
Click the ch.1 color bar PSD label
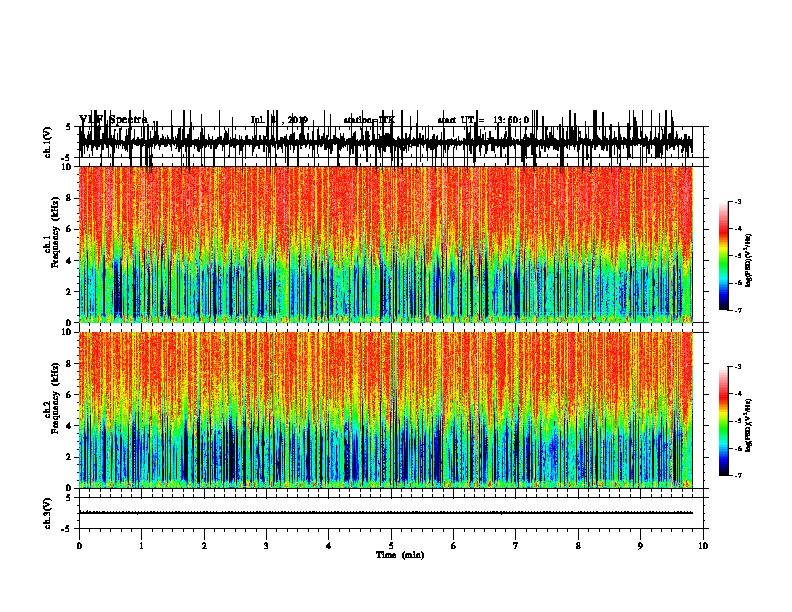click(748, 261)
